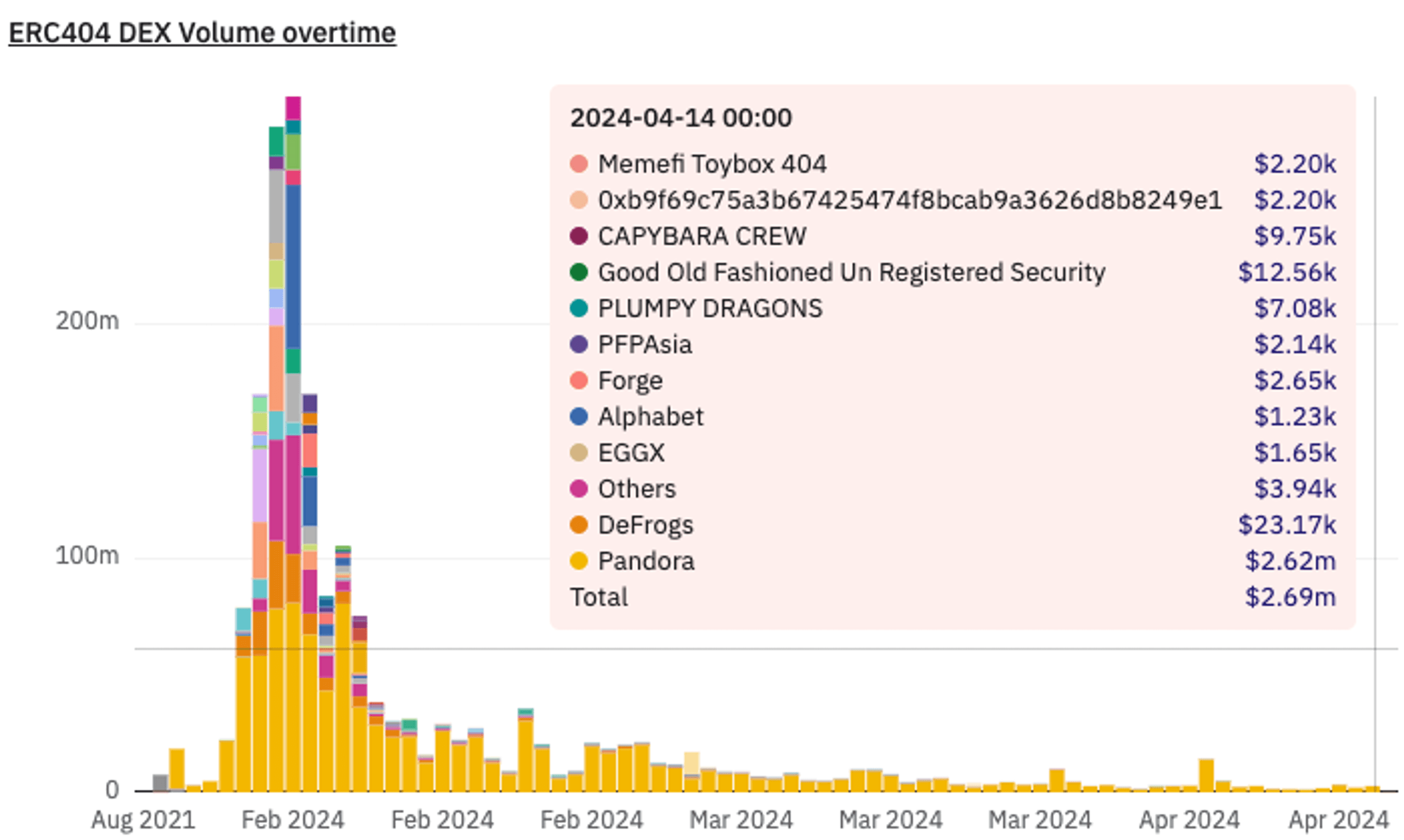Click the 200m y-axis label
This screenshot has height=840, width=1404.
pos(87,321)
